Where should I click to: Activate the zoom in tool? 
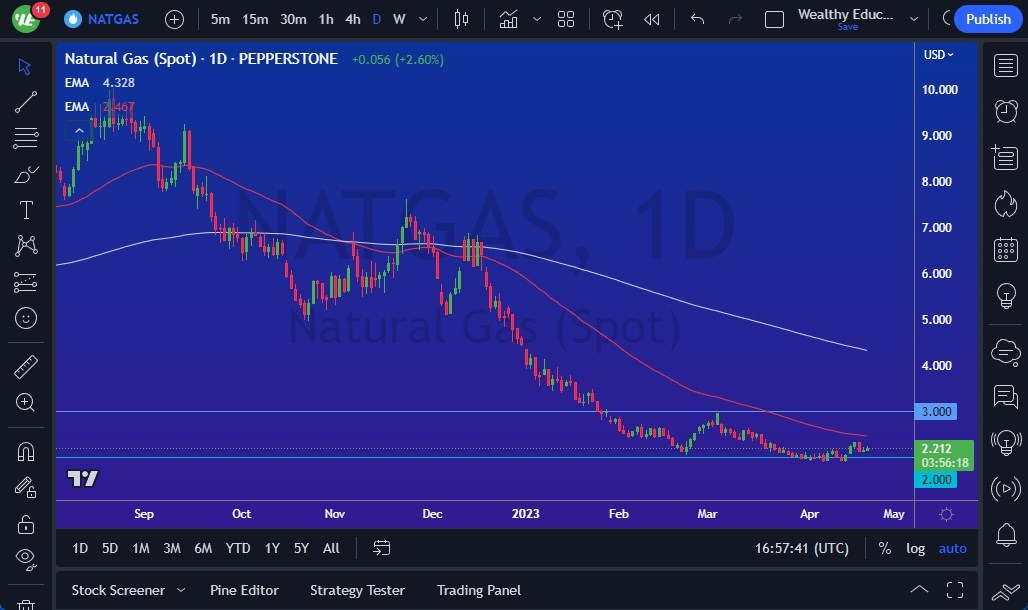pos(26,402)
